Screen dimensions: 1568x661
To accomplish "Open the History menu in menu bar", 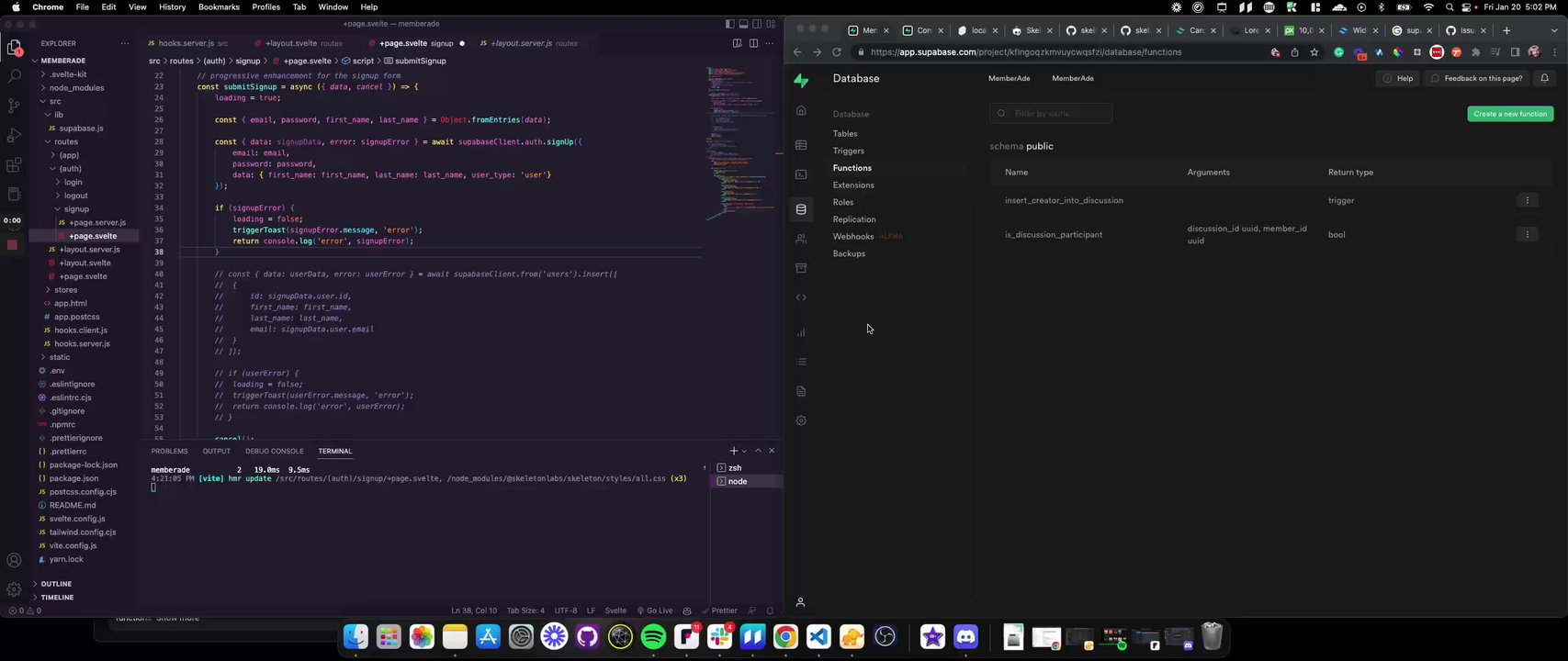I will coord(172,6).
